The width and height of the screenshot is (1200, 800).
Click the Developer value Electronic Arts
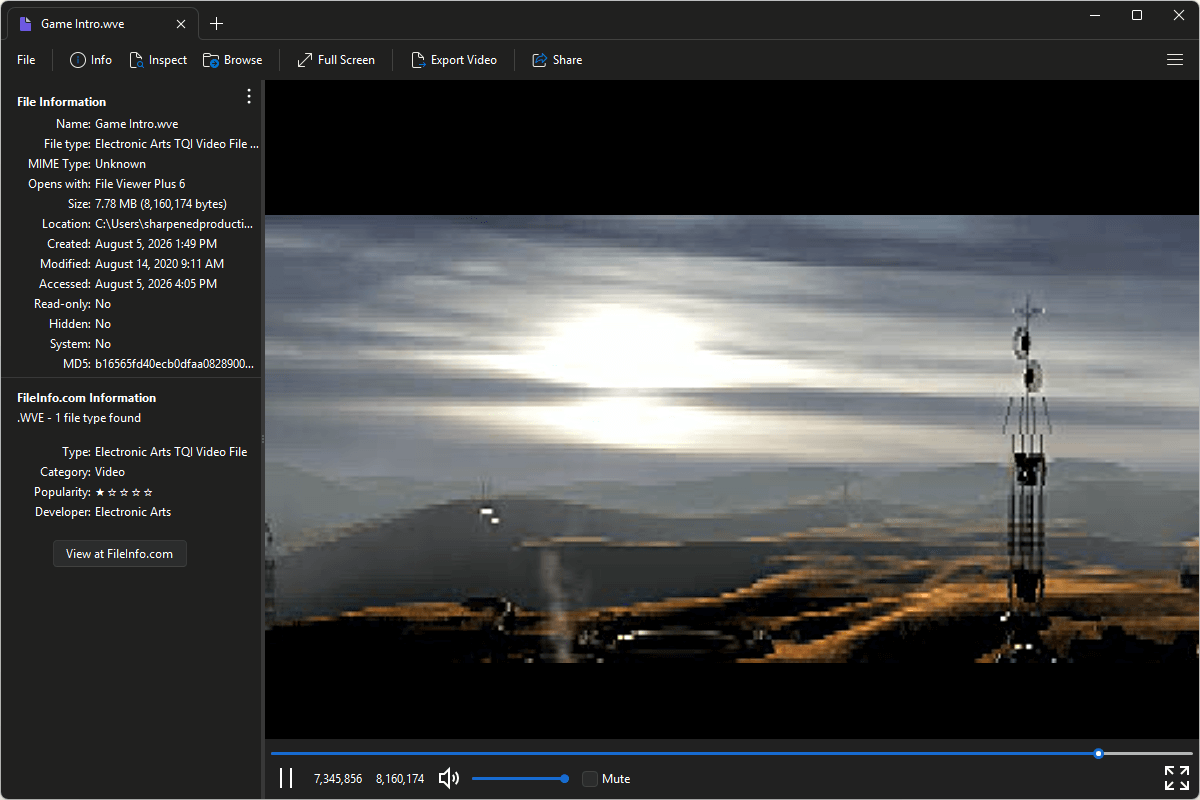(133, 512)
